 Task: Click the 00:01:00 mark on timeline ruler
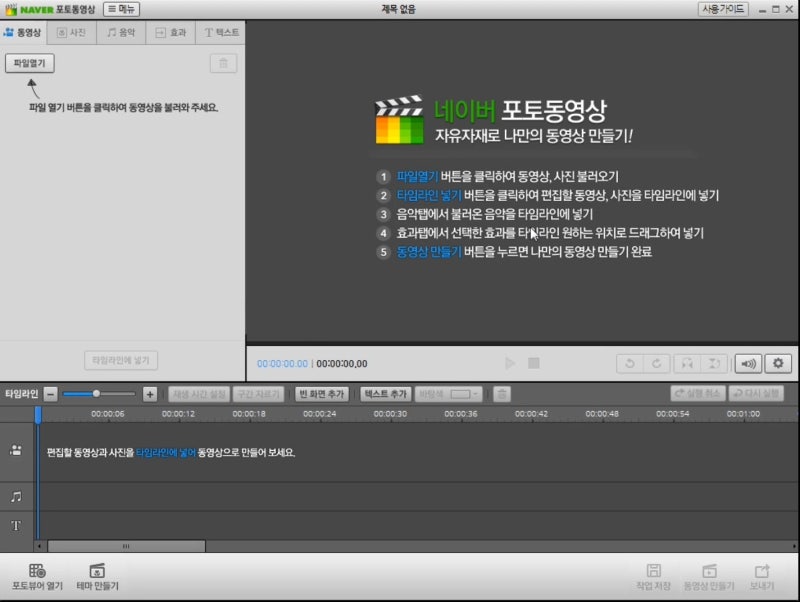point(743,414)
